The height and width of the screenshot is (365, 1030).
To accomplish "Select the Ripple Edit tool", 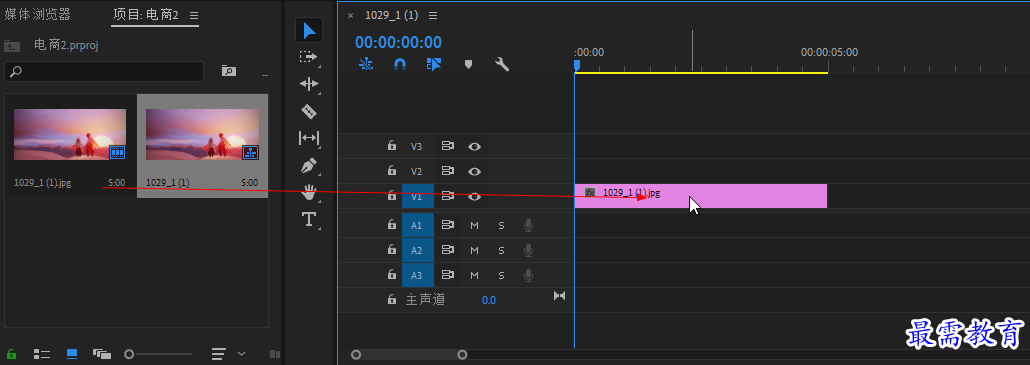I will pos(309,84).
